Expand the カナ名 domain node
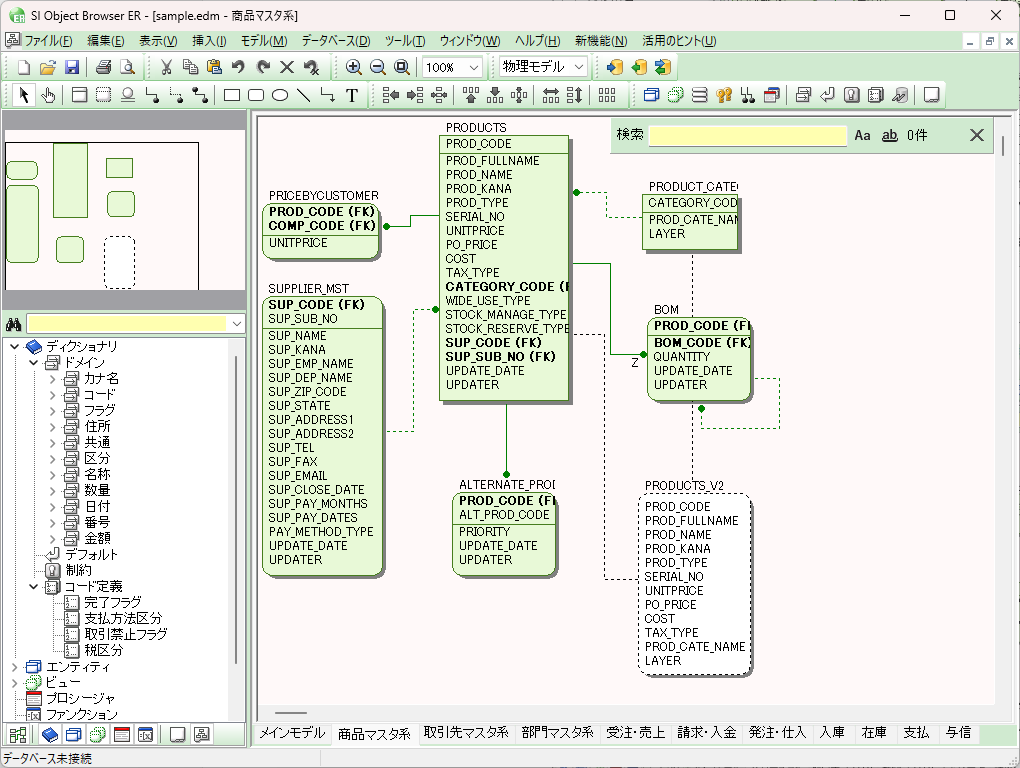 [x=53, y=378]
